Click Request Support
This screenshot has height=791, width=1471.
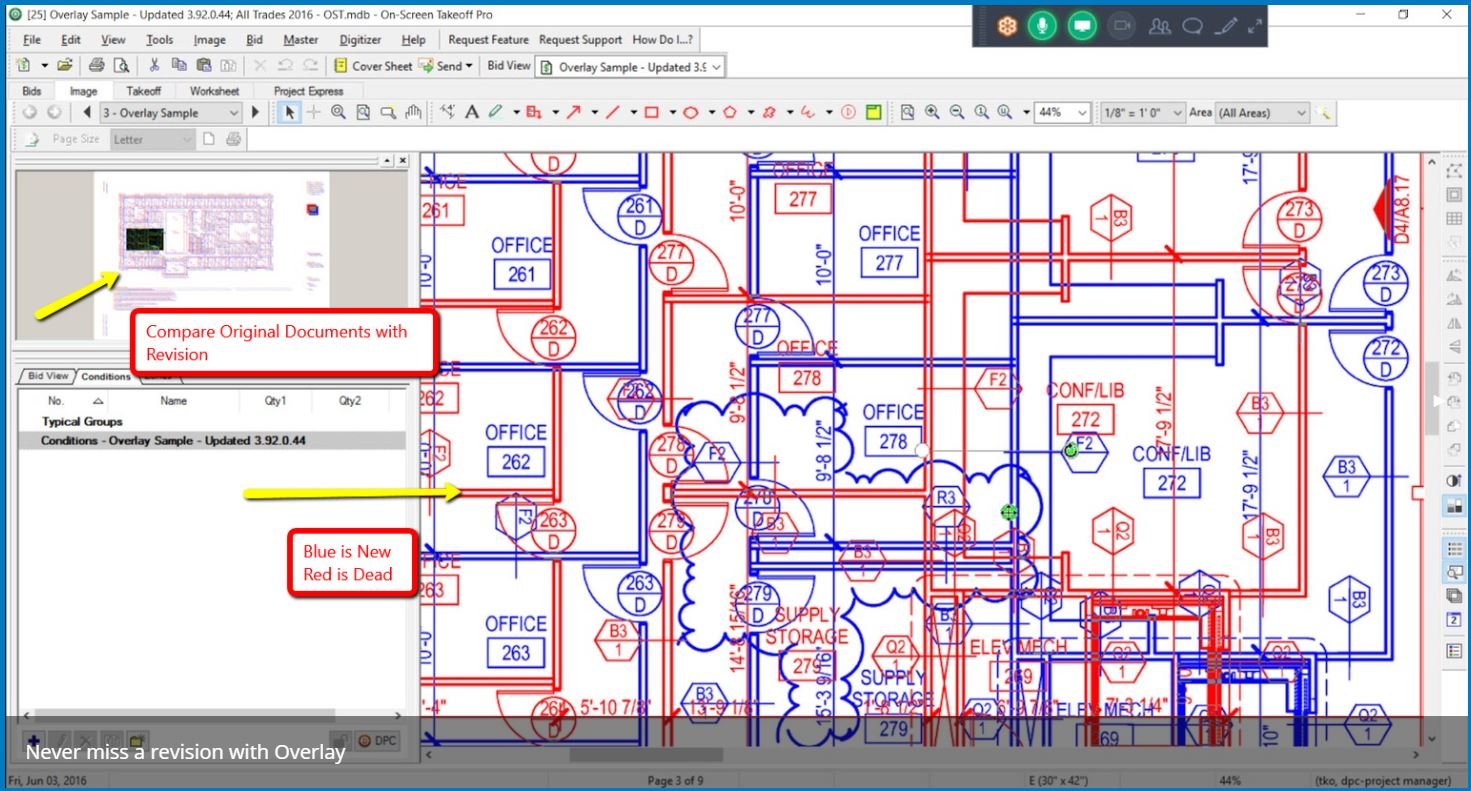point(580,40)
